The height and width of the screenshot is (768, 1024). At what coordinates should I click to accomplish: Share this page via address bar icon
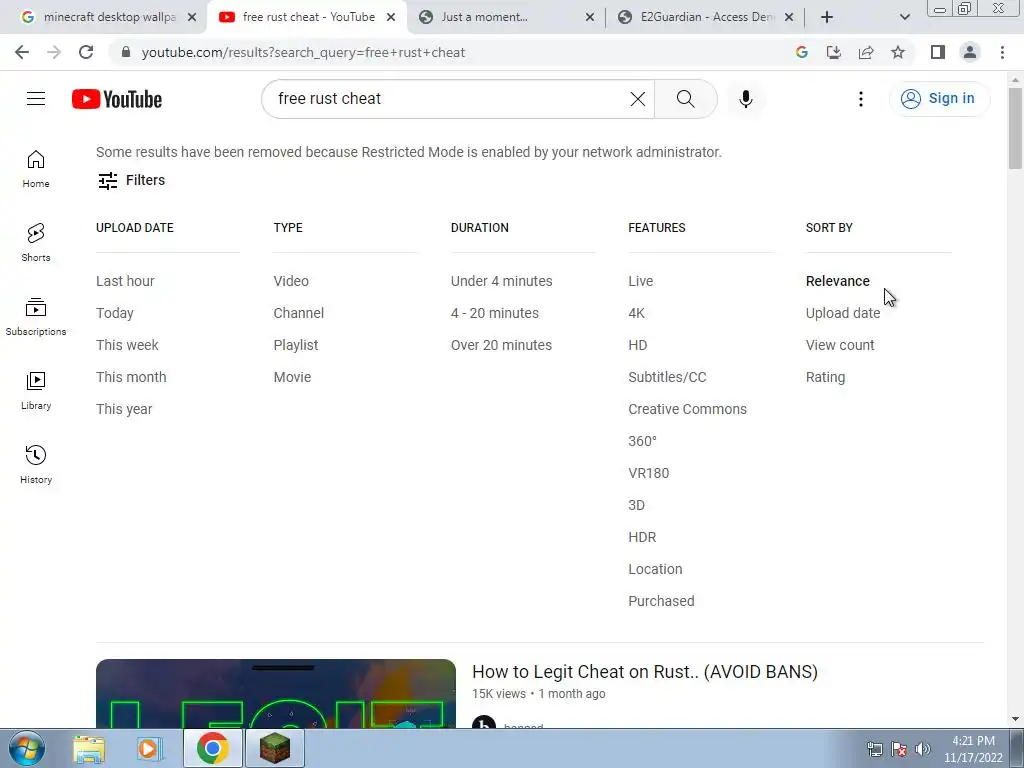[866, 52]
